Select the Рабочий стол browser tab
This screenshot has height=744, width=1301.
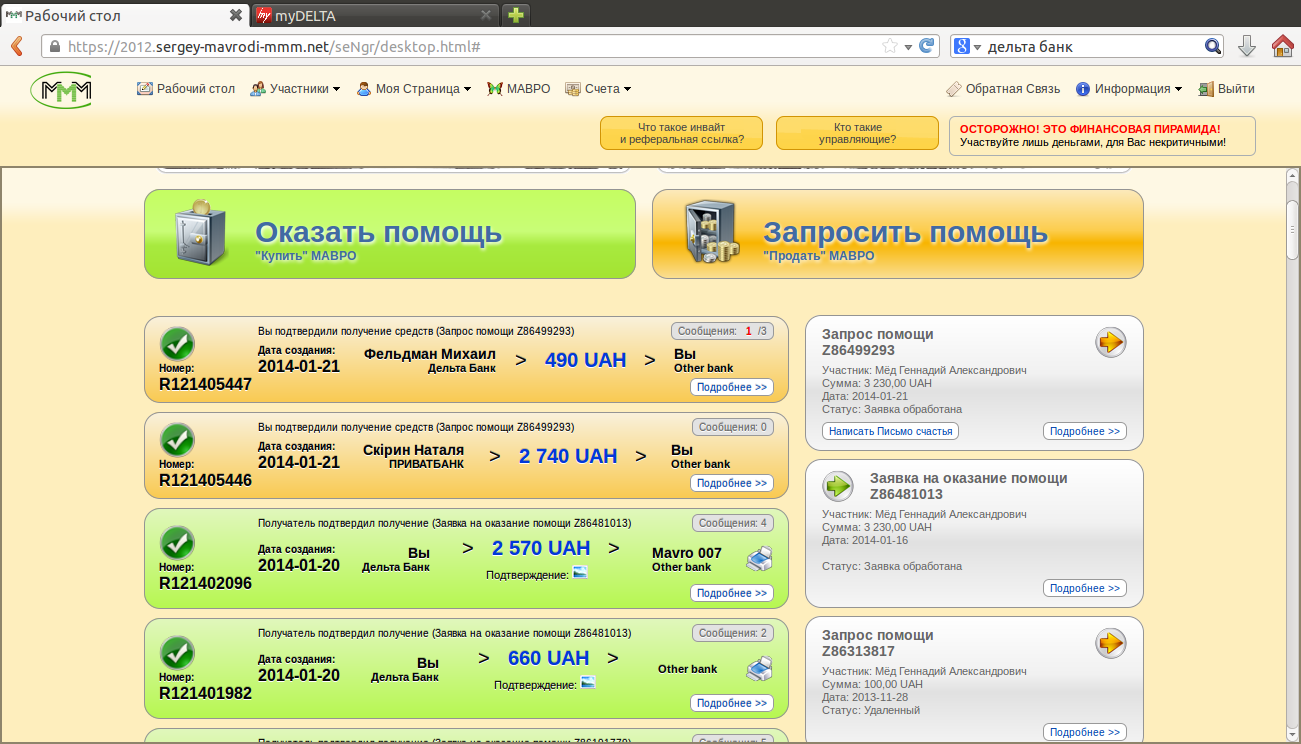coord(124,15)
